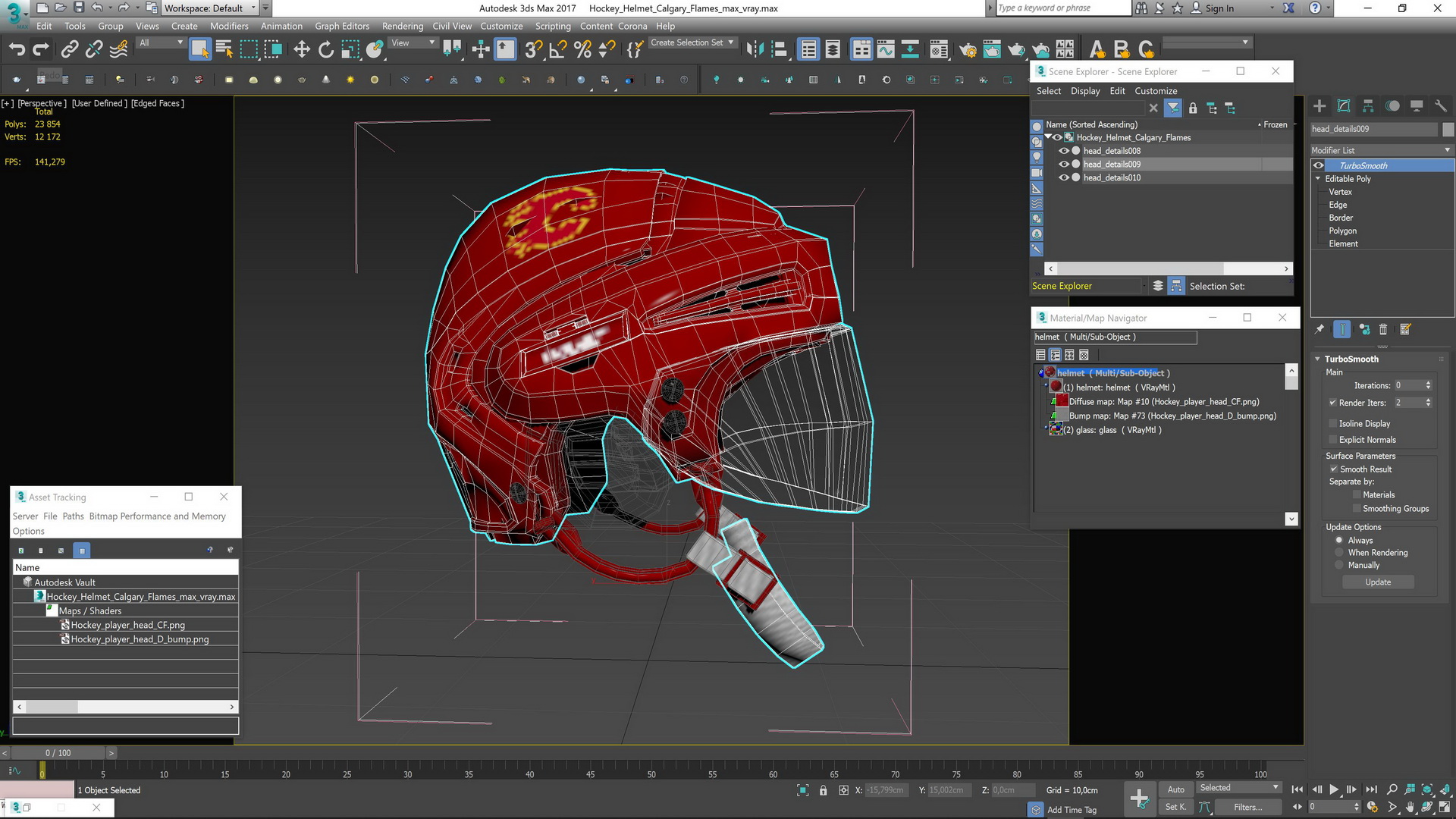The width and height of the screenshot is (1456, 819).
Task: Collapse Hockey_Helmet_Calgary_Flames tree node
Action: pyautogui.click(x=1048, y=137)
